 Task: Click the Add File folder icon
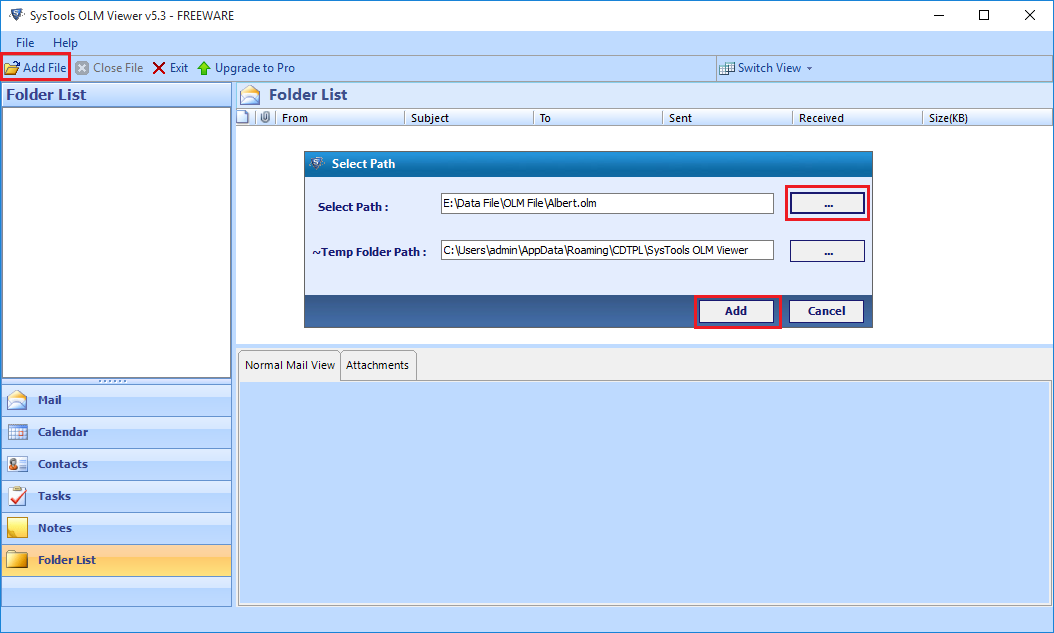click(12, 68)
